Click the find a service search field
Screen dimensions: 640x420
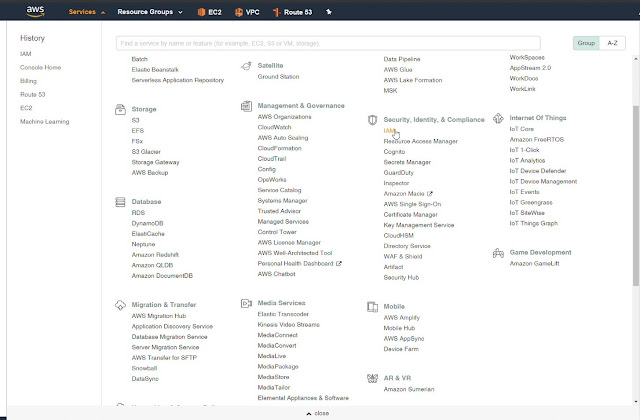click(x=328, y=43)
